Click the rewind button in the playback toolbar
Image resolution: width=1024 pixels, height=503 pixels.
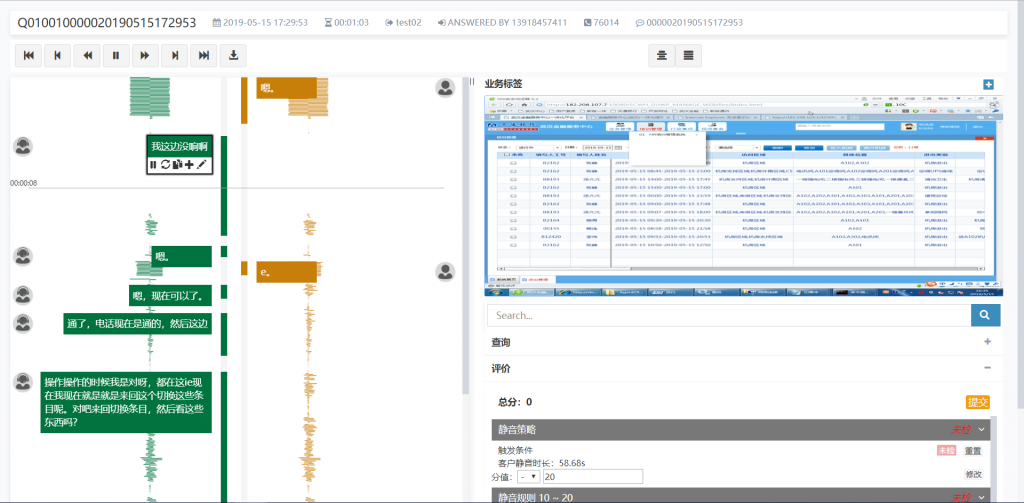[x=87, y=56]
